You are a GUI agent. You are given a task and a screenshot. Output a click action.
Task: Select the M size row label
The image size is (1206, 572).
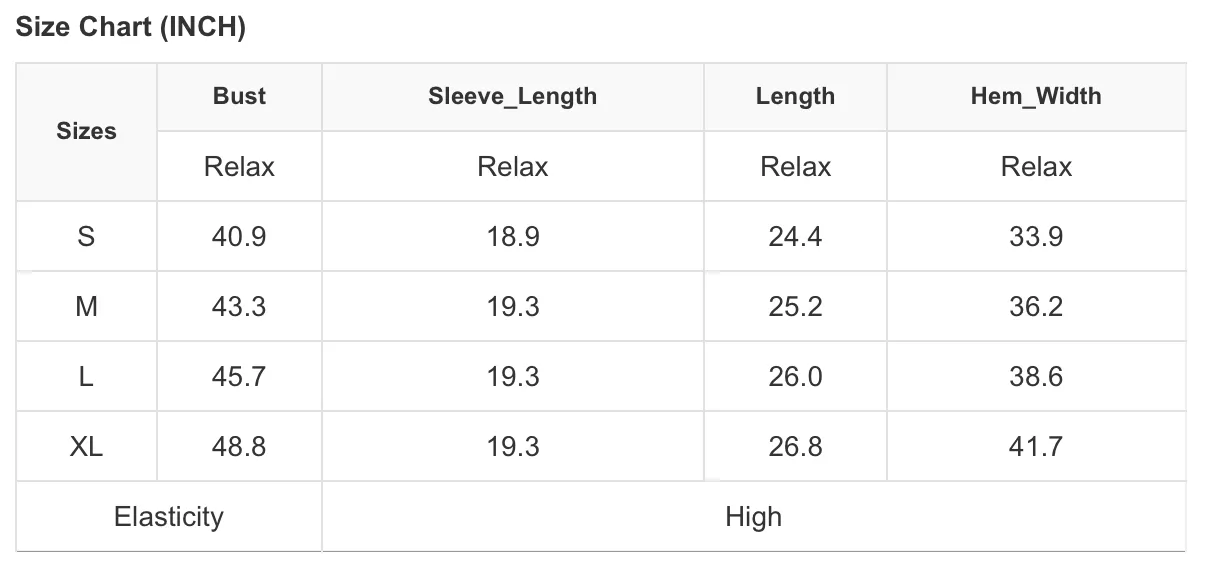(x=86, y=306)
